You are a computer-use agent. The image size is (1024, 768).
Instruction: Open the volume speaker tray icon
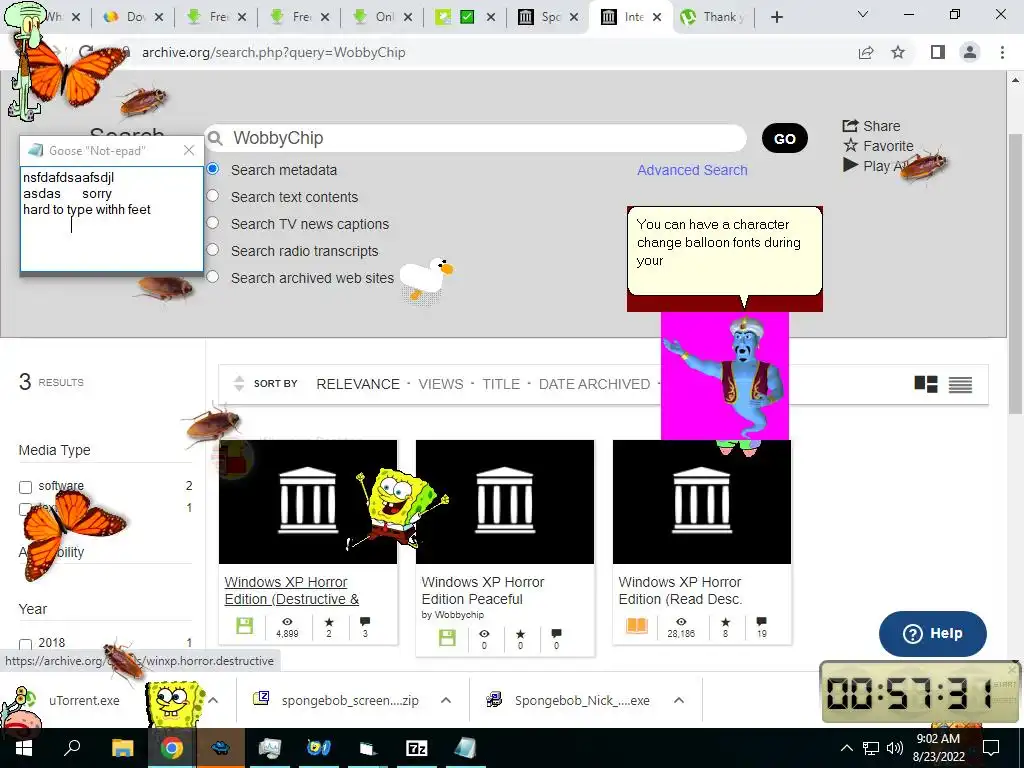click(895, 748)
